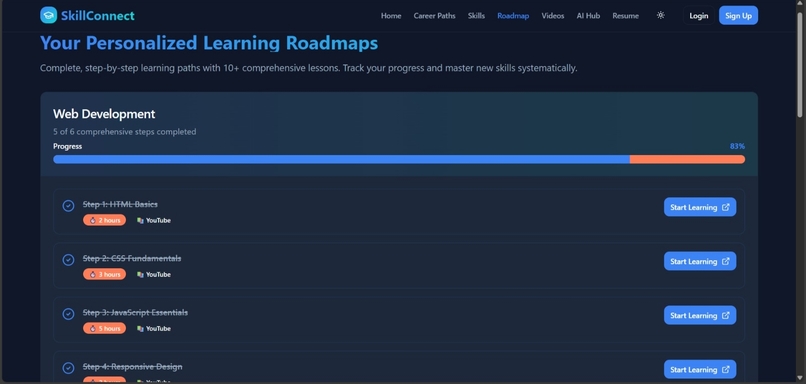Click the 'Step 3: JavaScript Essentials' title
Viewport: 806px width, 384px height.
pyautogui.click(x=135, y=313)
